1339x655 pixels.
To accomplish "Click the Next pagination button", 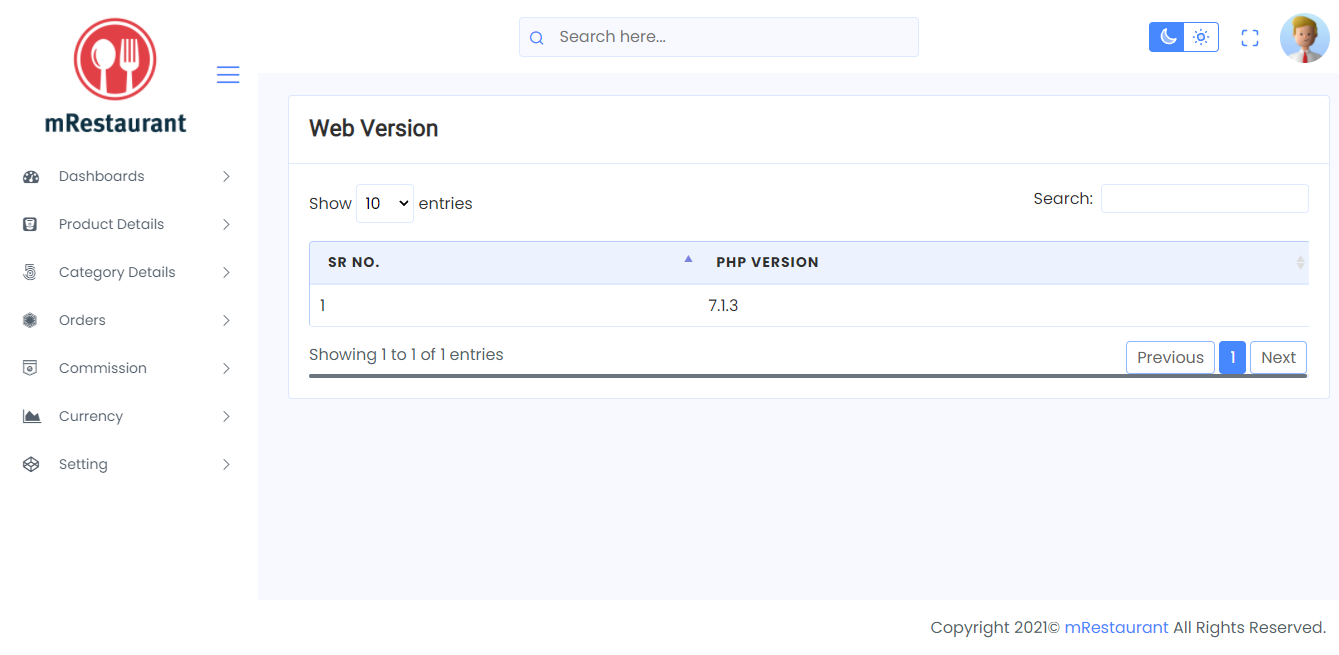I will click(x=1278, y=357).
